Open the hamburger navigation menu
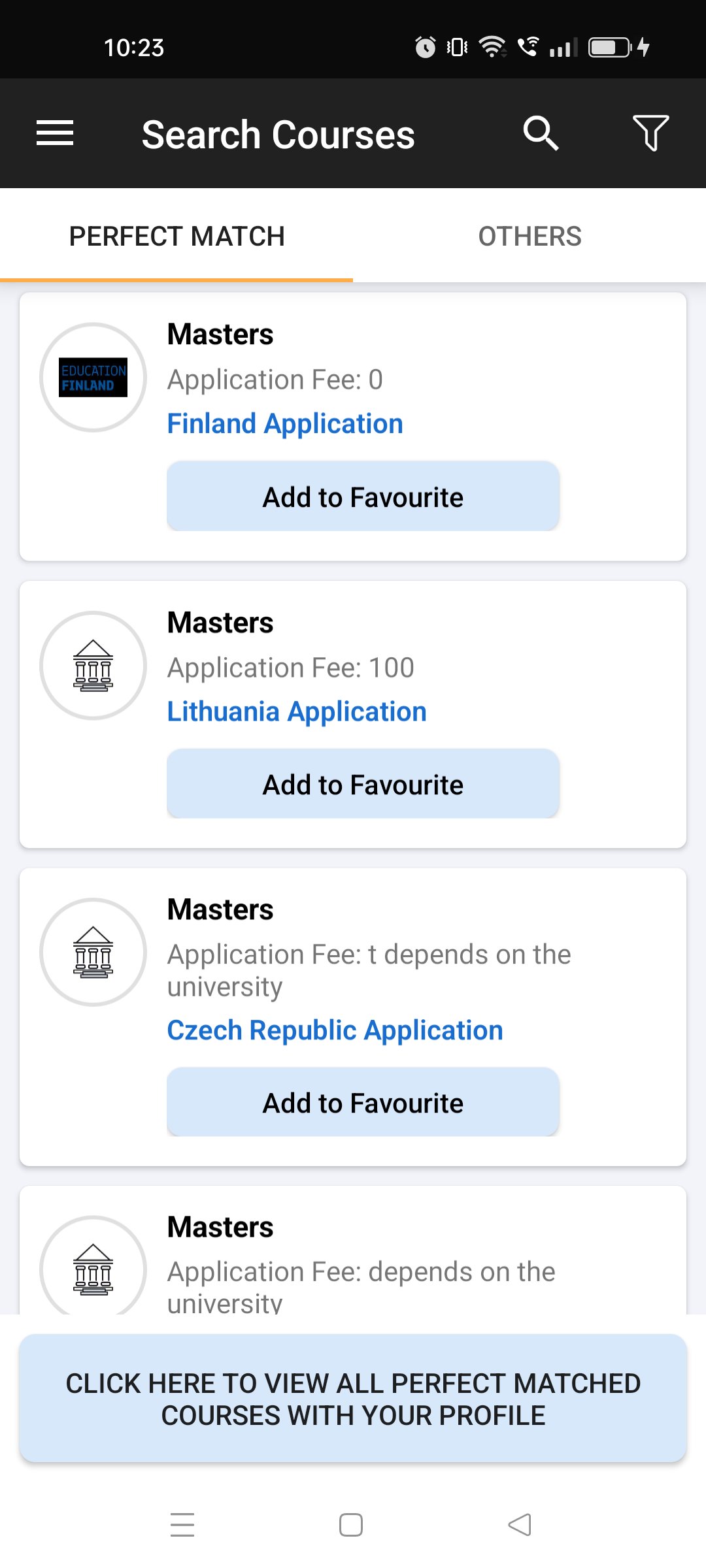 (55, 133)
